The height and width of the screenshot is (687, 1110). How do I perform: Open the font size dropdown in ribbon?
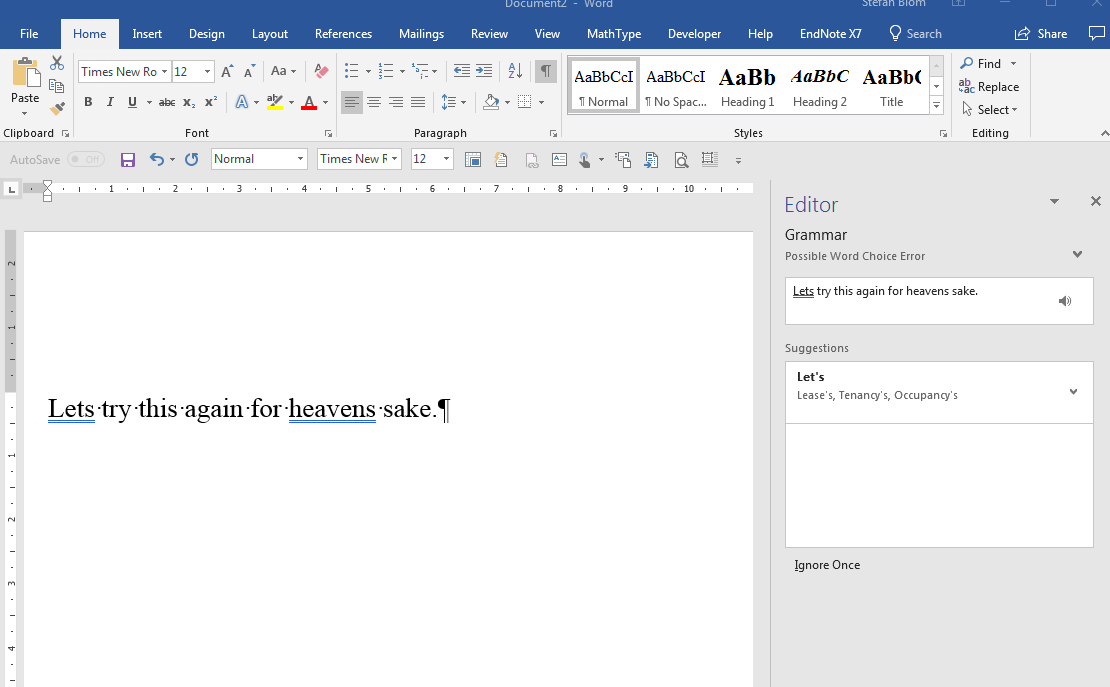(x=207, y=72)
